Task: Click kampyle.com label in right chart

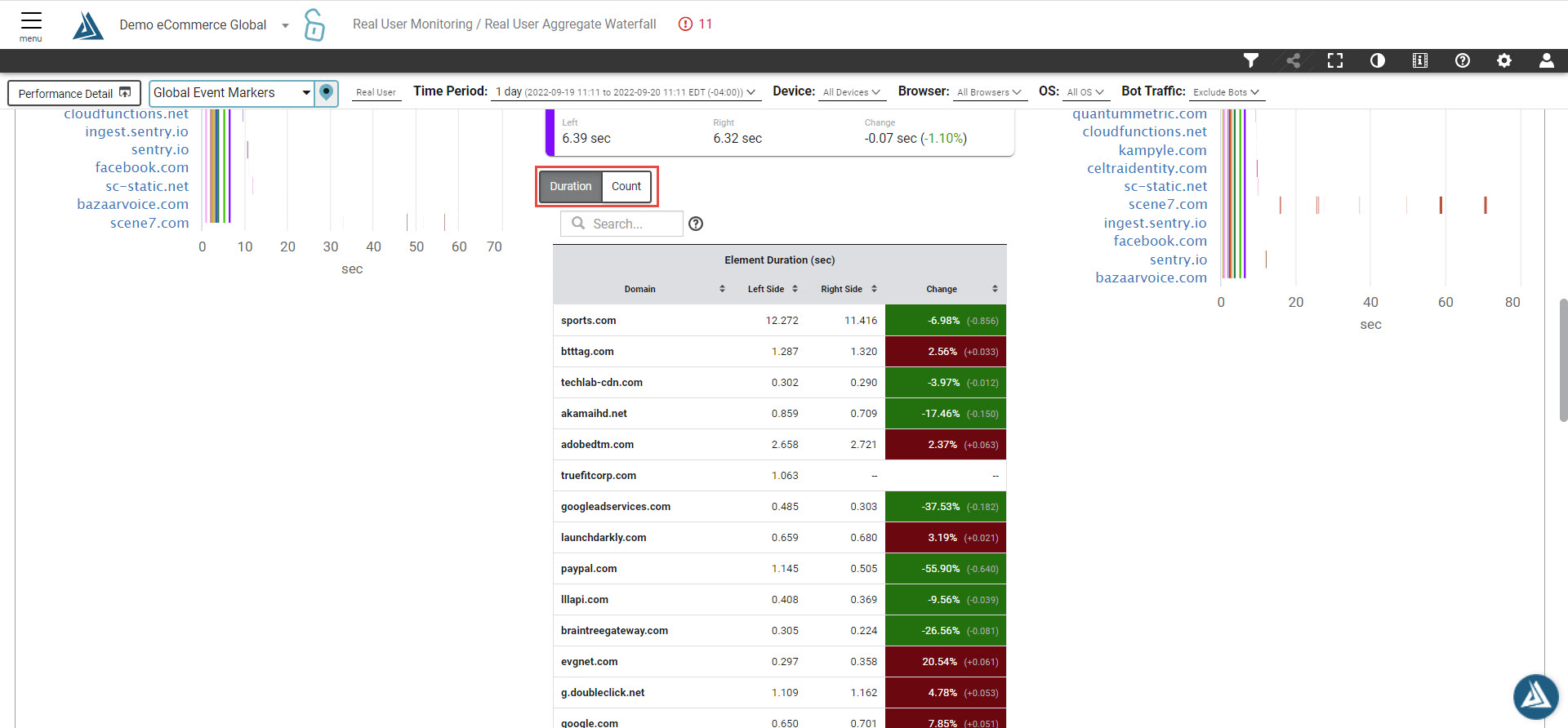Action: [1162, 150]
